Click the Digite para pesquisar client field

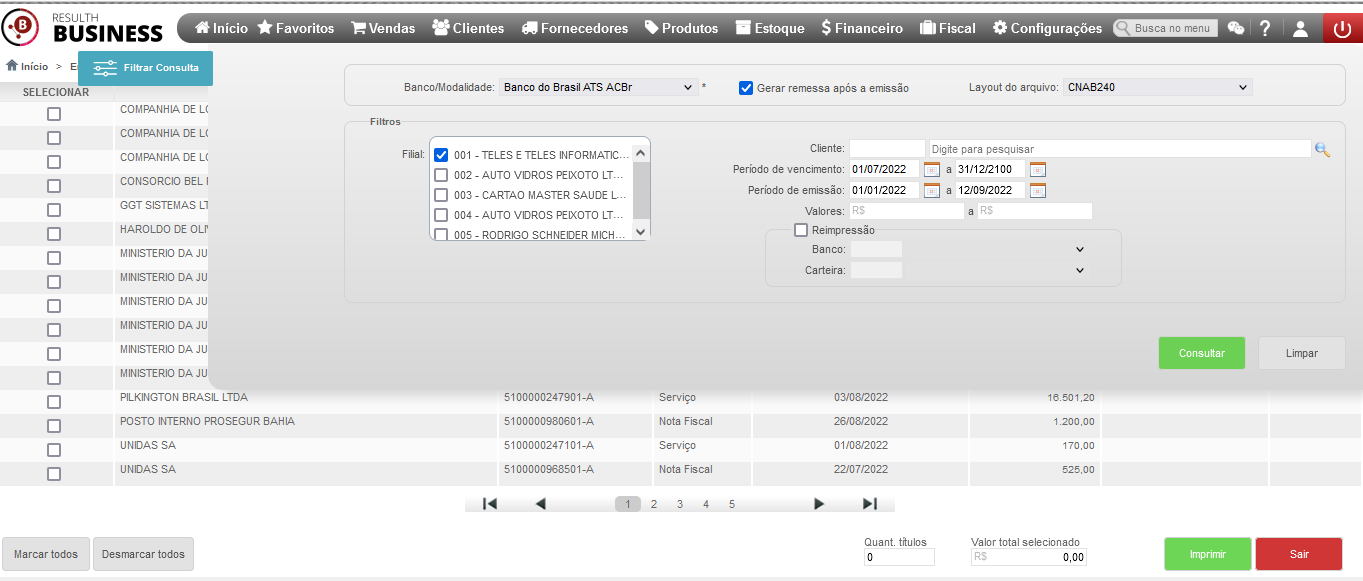point(1119,149)
